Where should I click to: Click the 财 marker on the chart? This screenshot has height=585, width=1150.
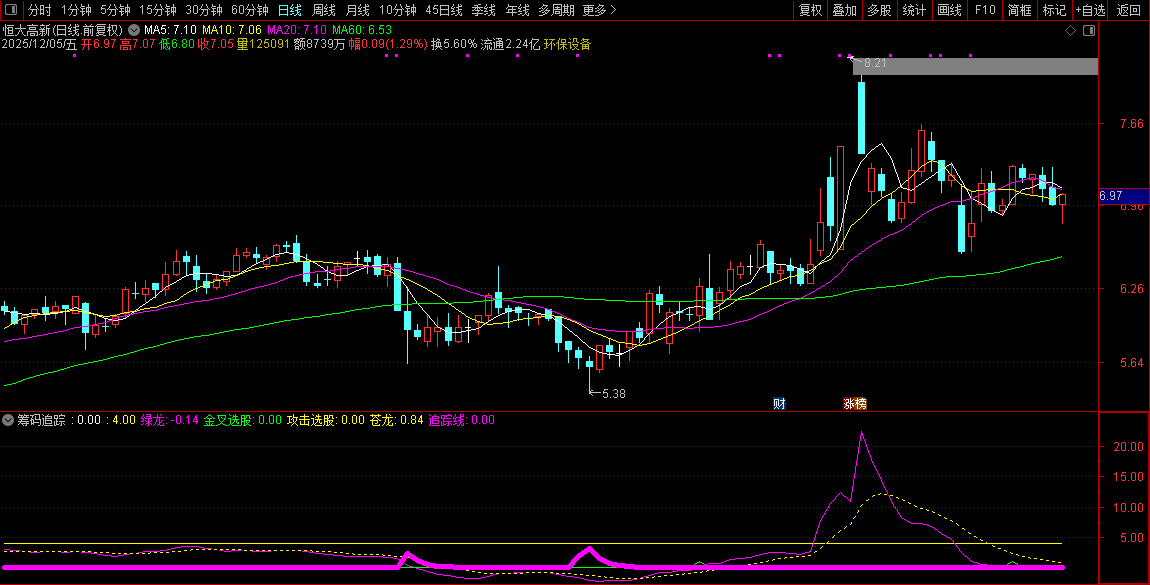coord(780,404)
